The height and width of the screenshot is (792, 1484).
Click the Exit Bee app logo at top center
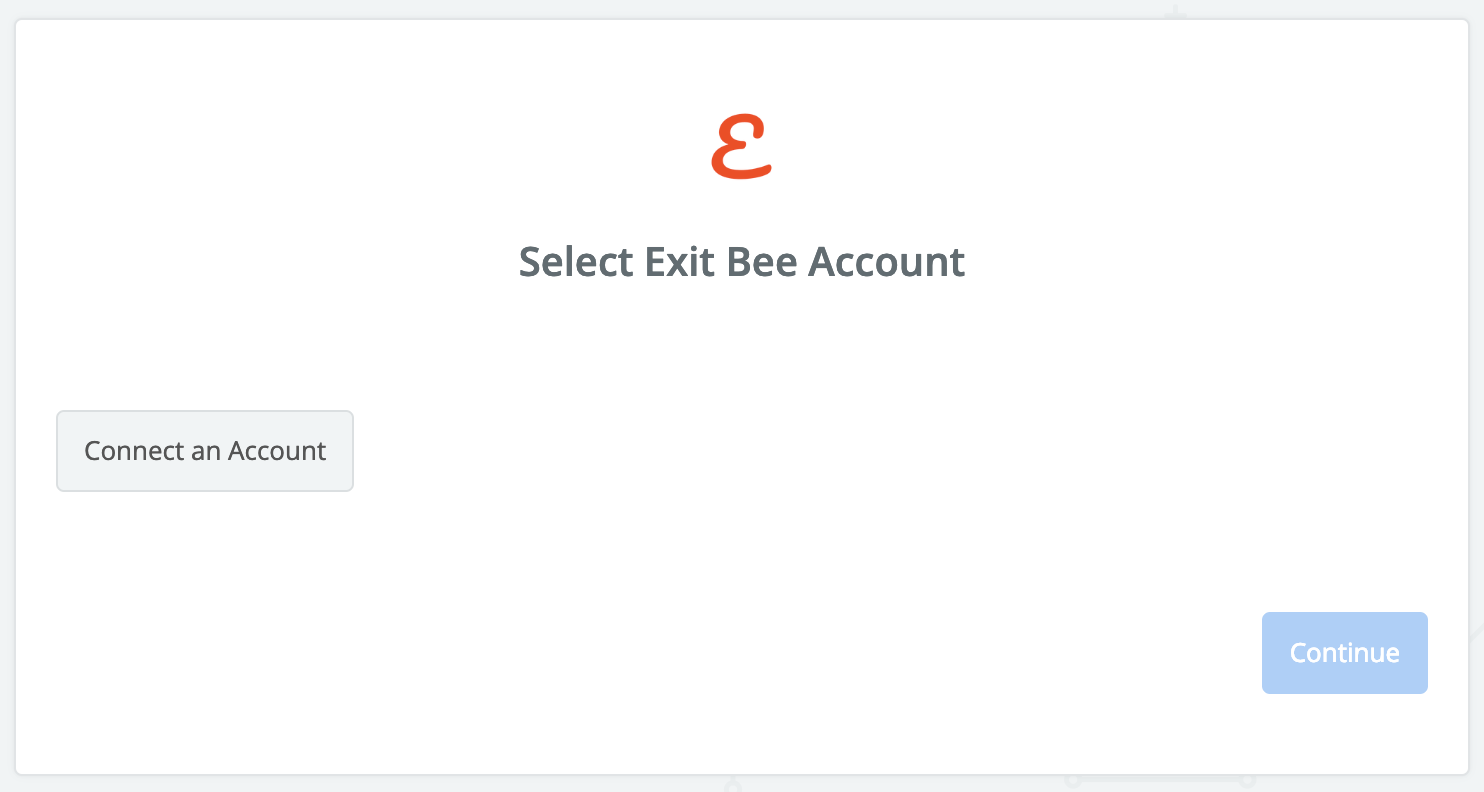click(x=742, y=147)
